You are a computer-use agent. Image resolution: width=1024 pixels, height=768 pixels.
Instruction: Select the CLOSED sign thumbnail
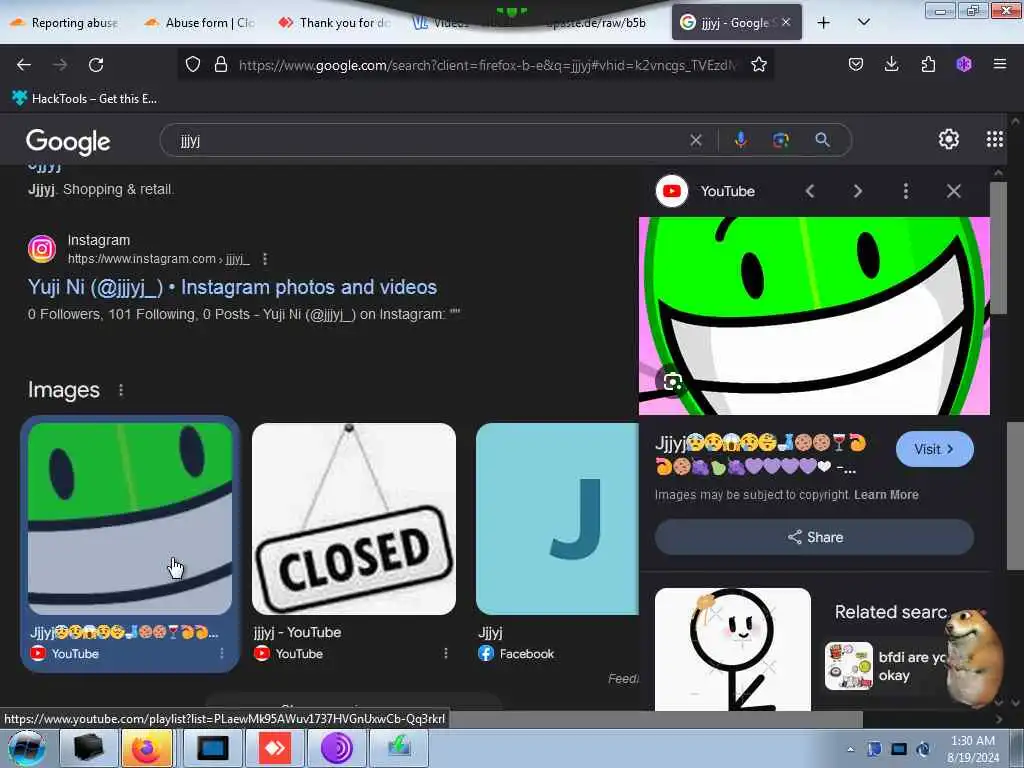click(354, 519)
